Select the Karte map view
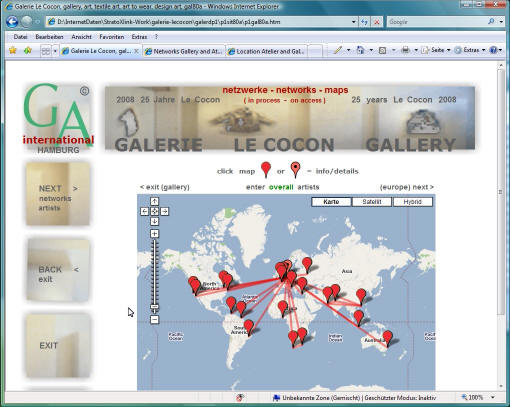The width and height of the screenshot is (510, 407). 331,202
